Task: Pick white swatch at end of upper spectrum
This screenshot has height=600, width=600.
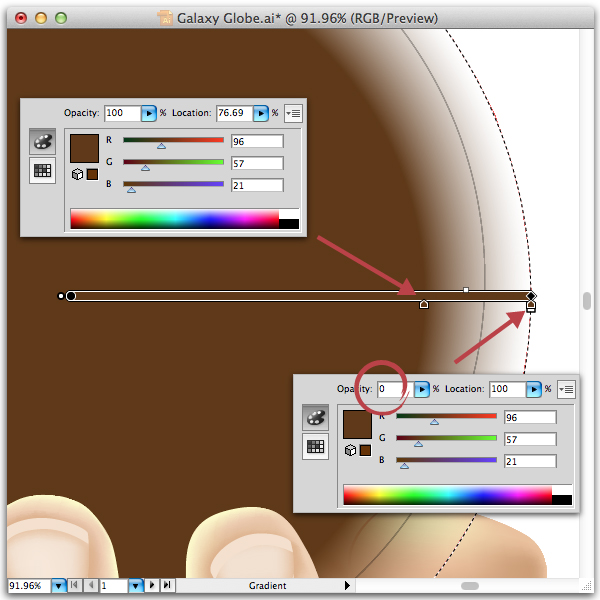Action: [289, 214]
